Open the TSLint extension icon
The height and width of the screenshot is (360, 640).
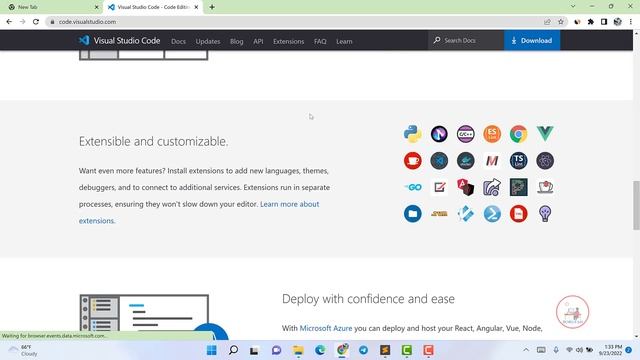518,160
